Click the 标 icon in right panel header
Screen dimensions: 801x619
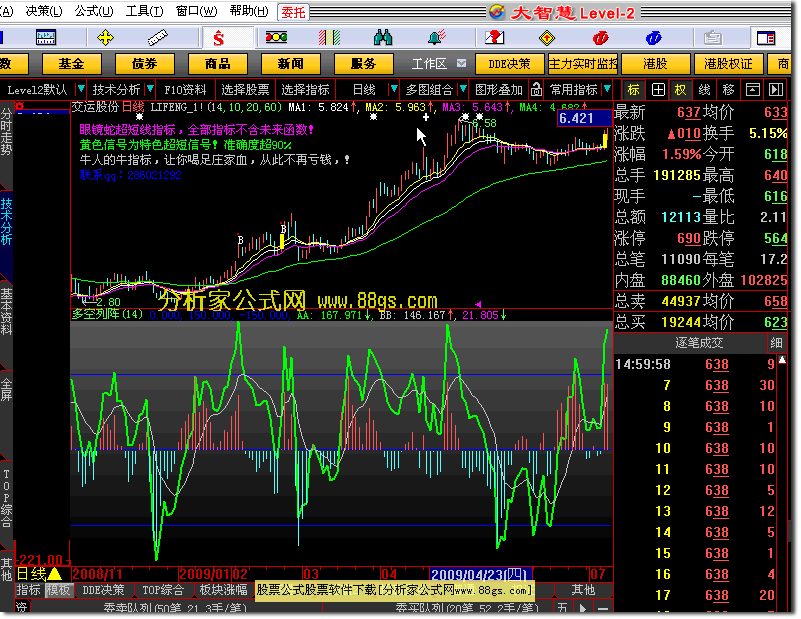(633, 90)
